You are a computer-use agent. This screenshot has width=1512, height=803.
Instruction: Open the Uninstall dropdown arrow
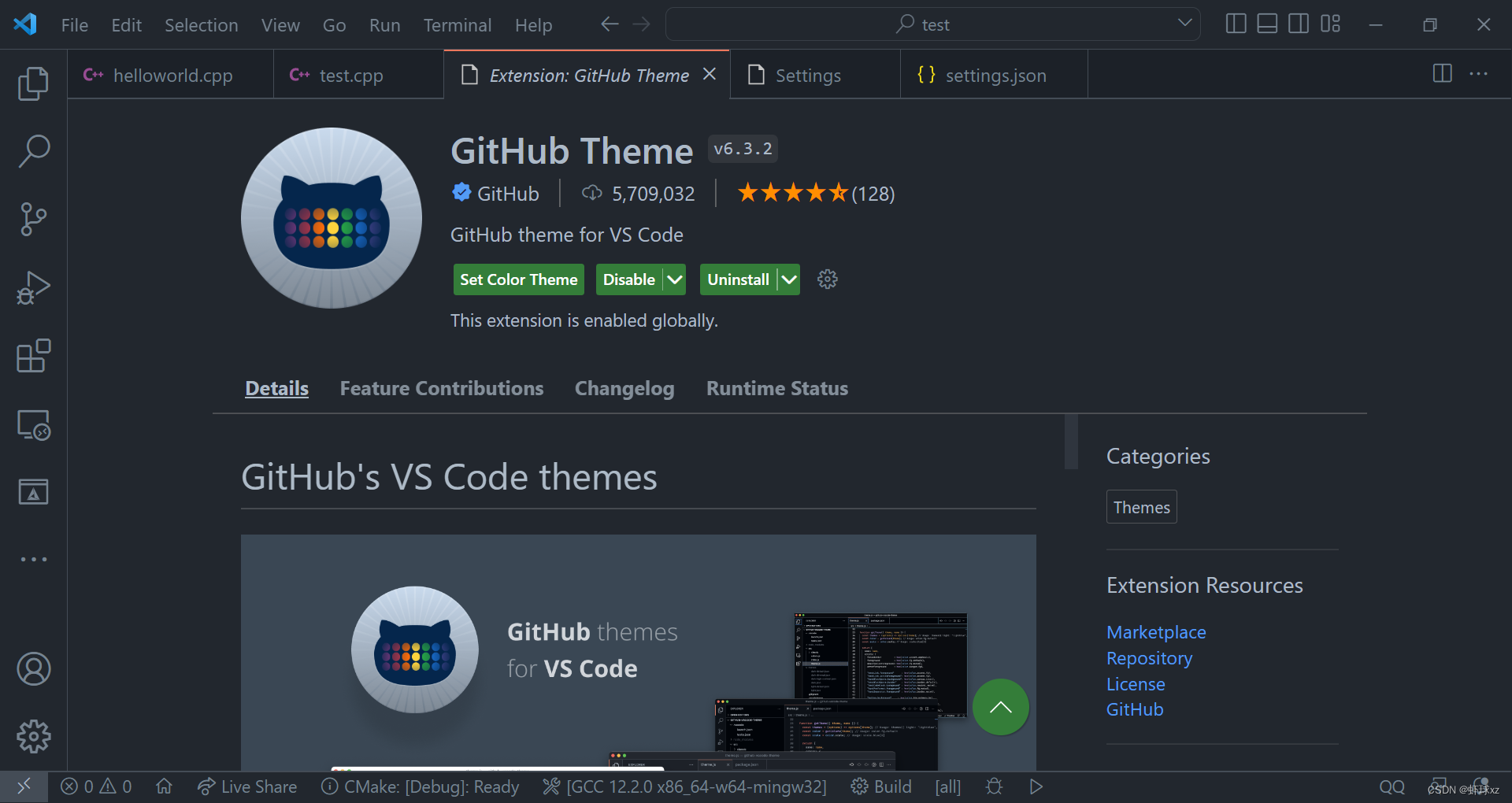[x=789, y=279]
